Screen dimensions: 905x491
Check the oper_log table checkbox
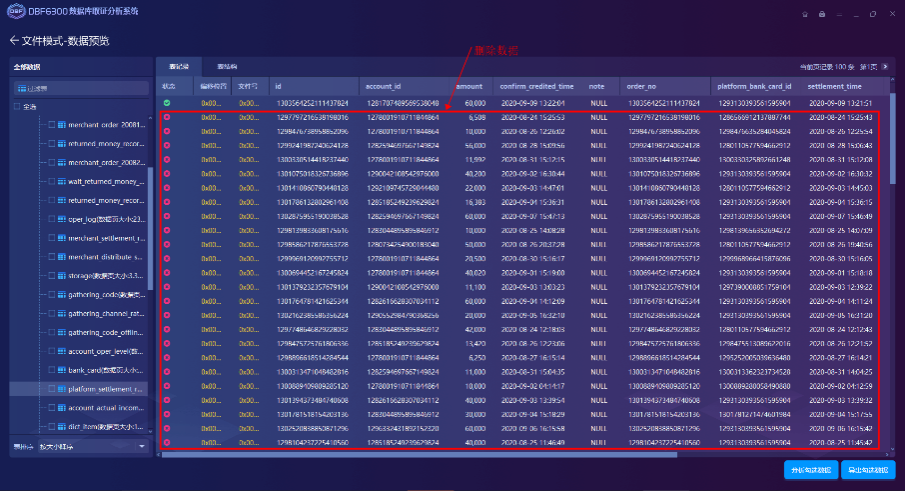(x=52, y=219)
